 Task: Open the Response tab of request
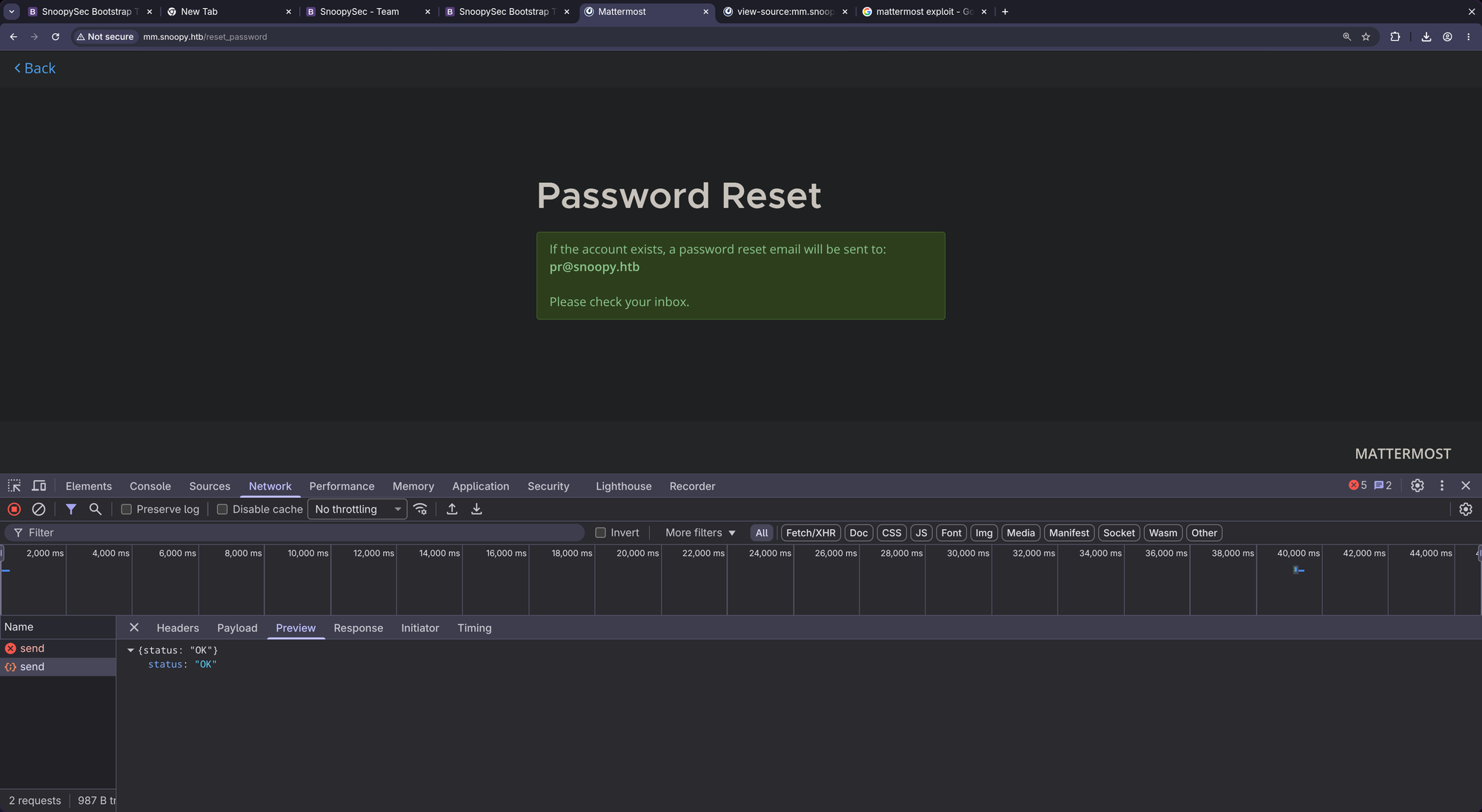(x=359, y=628)
